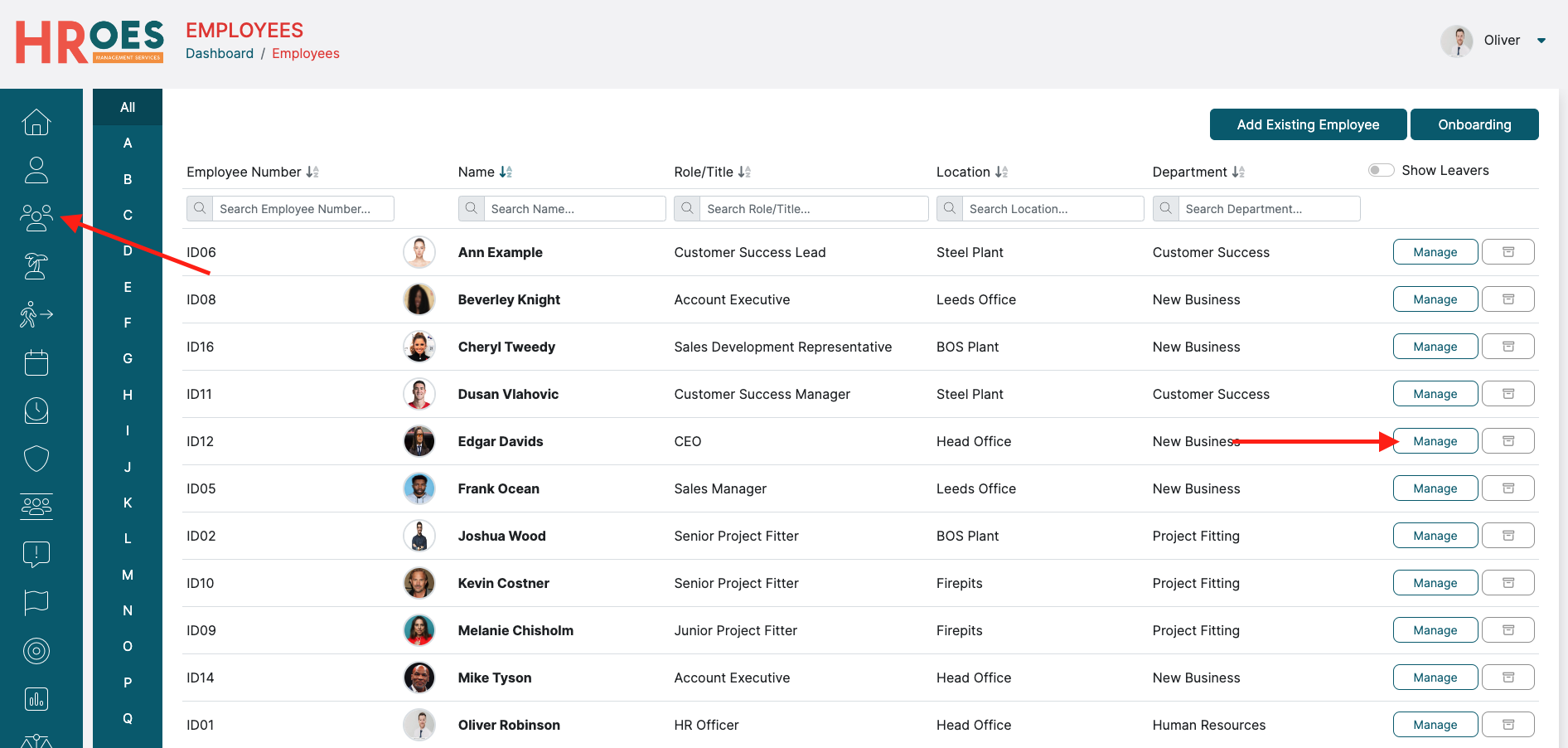Select the All alphabet filter tab
This screenshot has height=748, width=1568.
(128, 107)
